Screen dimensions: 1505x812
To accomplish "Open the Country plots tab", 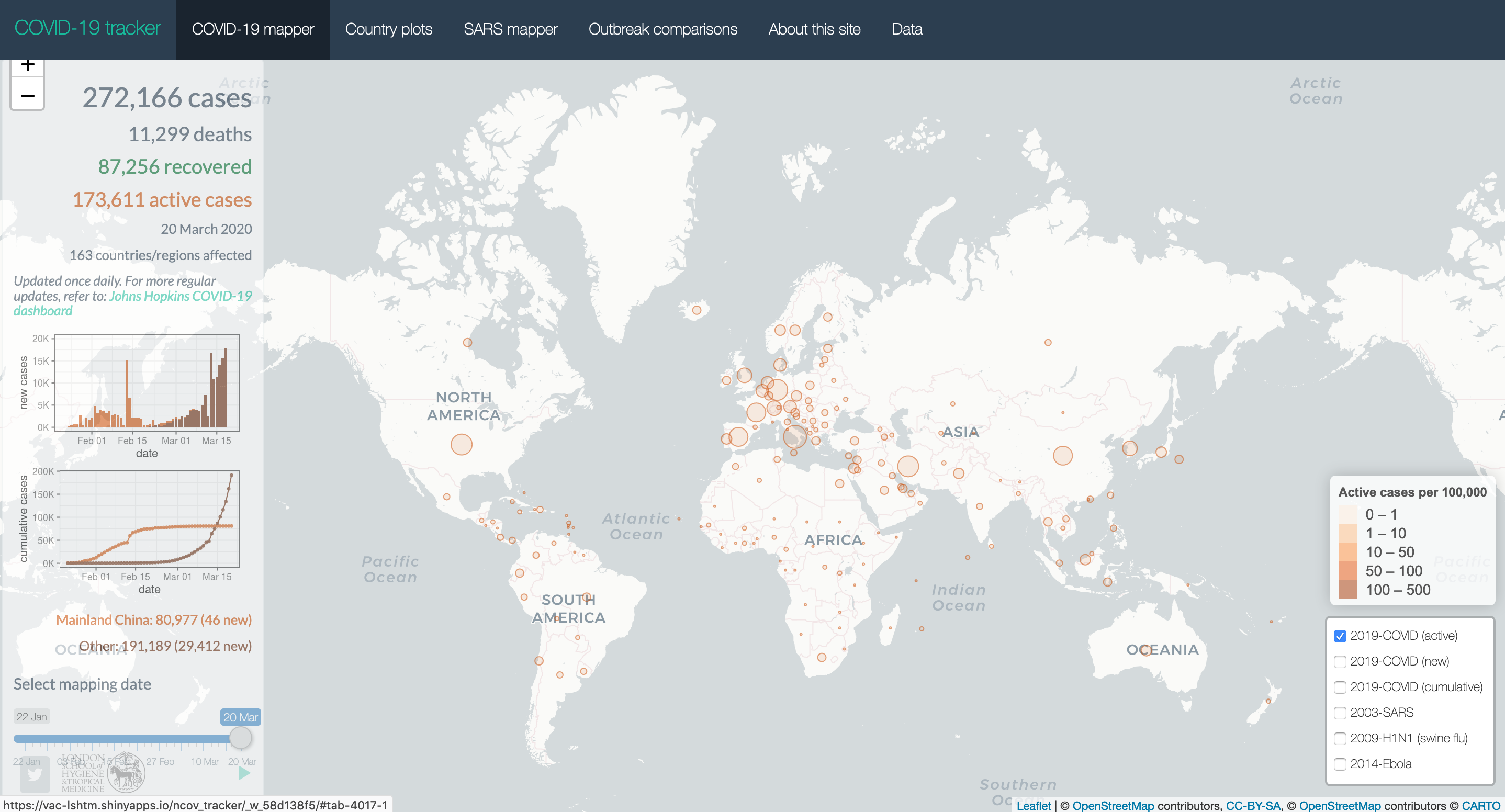I will click(388, 29).
